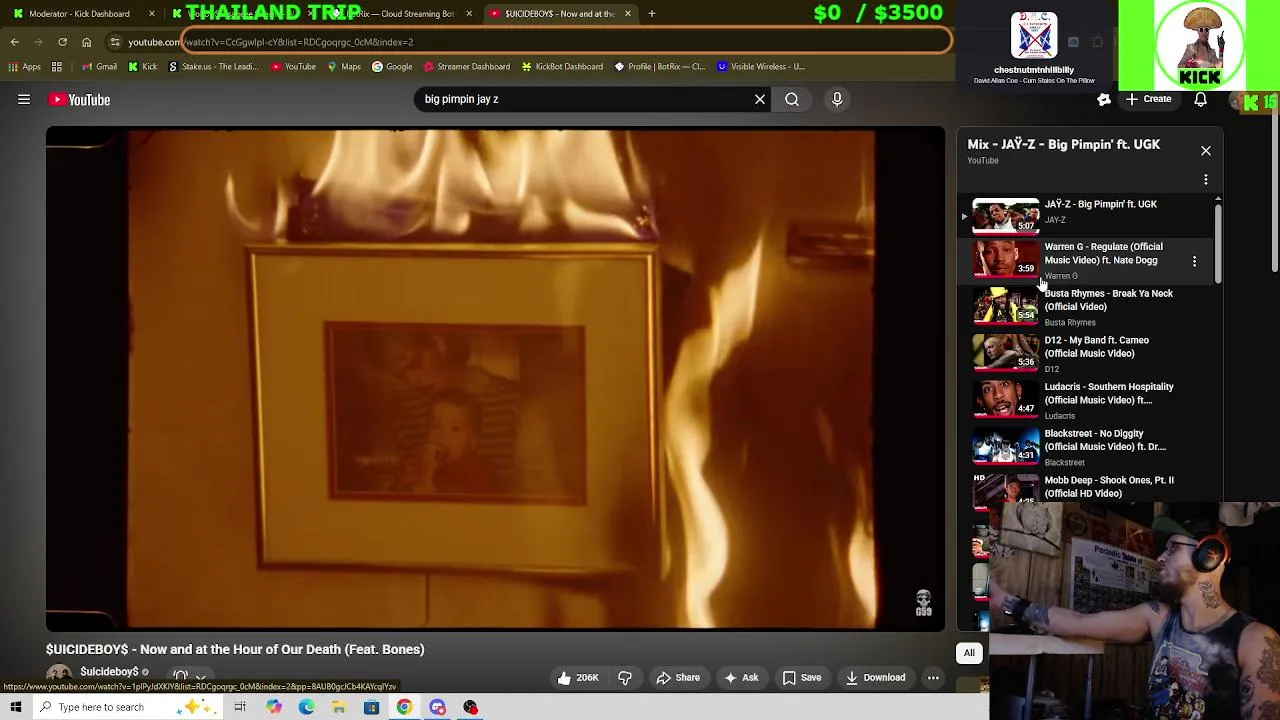Open options for the Warren G Regulate video
Image resolution: width=1280 pixels, height=720 pixels.
pyautogui.click(x=1194, y=261)
